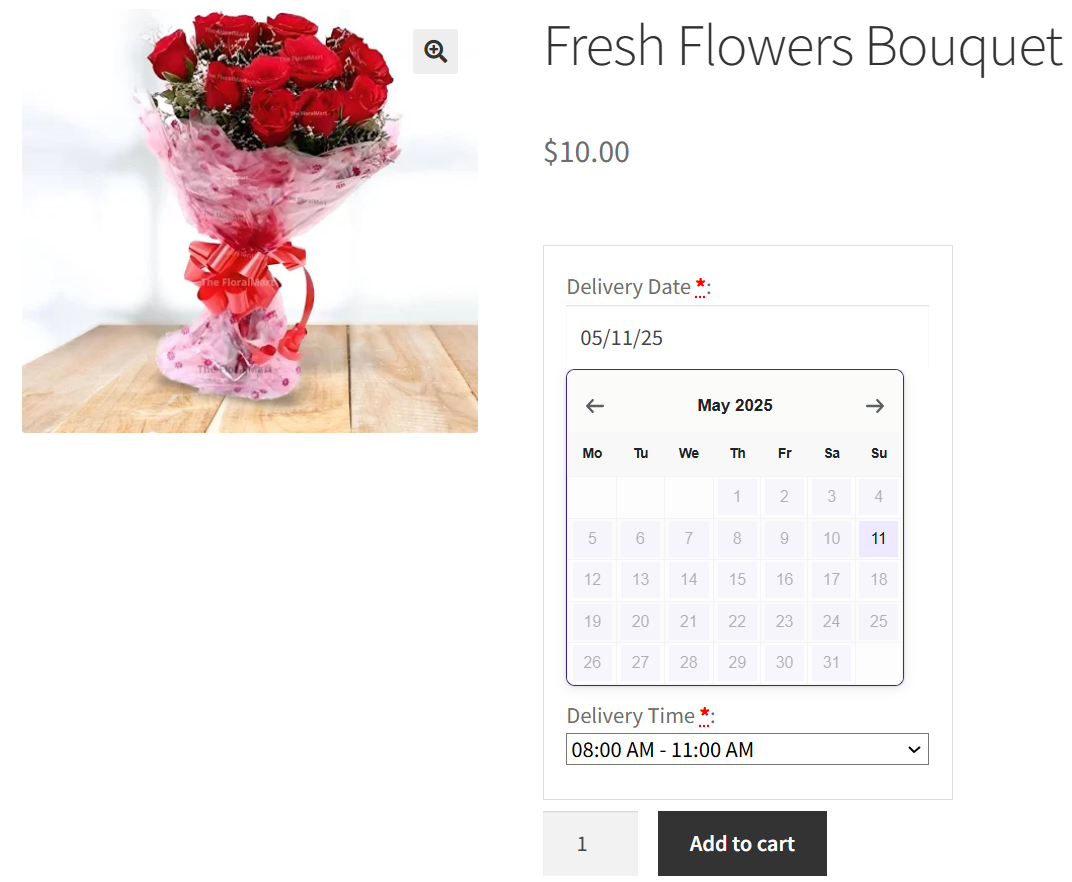Choose May 18 on the calendar
The width and height of the screenshot is (1072, 882).
tap(878, 580)
